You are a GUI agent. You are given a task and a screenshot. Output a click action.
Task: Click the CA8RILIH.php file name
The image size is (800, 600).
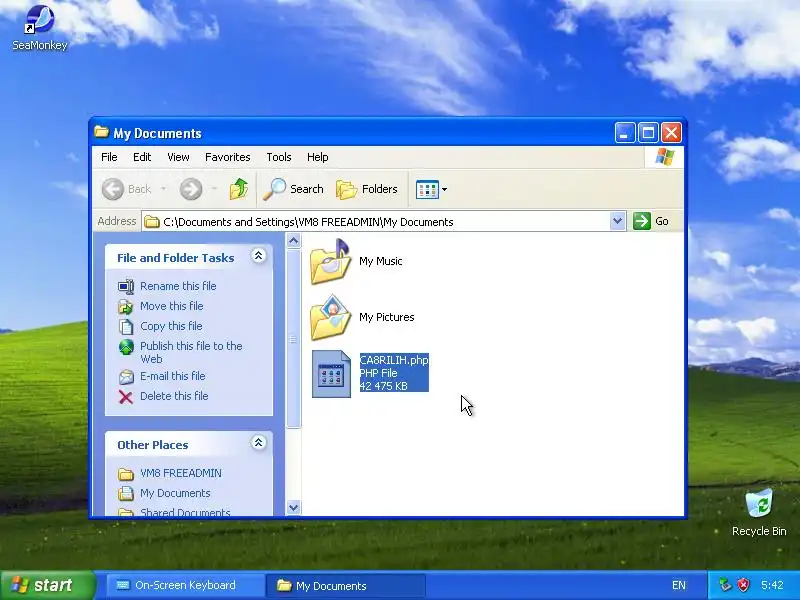tap(394, 360)
